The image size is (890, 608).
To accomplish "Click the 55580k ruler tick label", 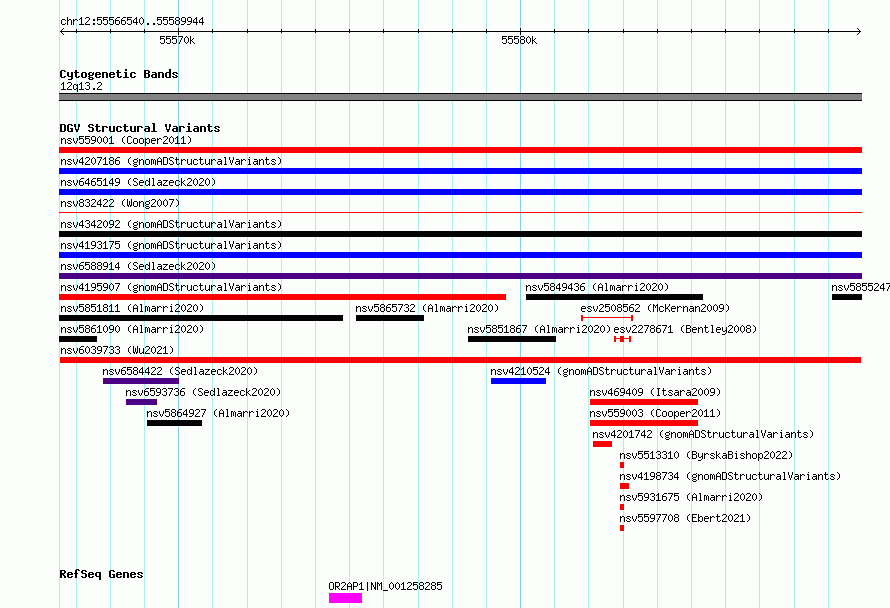I will pyautogui.click(x=519, y=40).
